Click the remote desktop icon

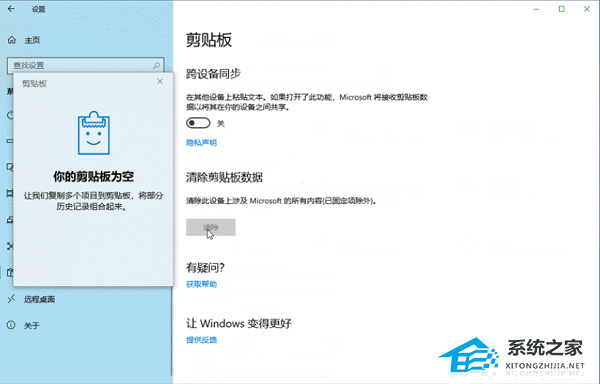(x=11, y=299)
